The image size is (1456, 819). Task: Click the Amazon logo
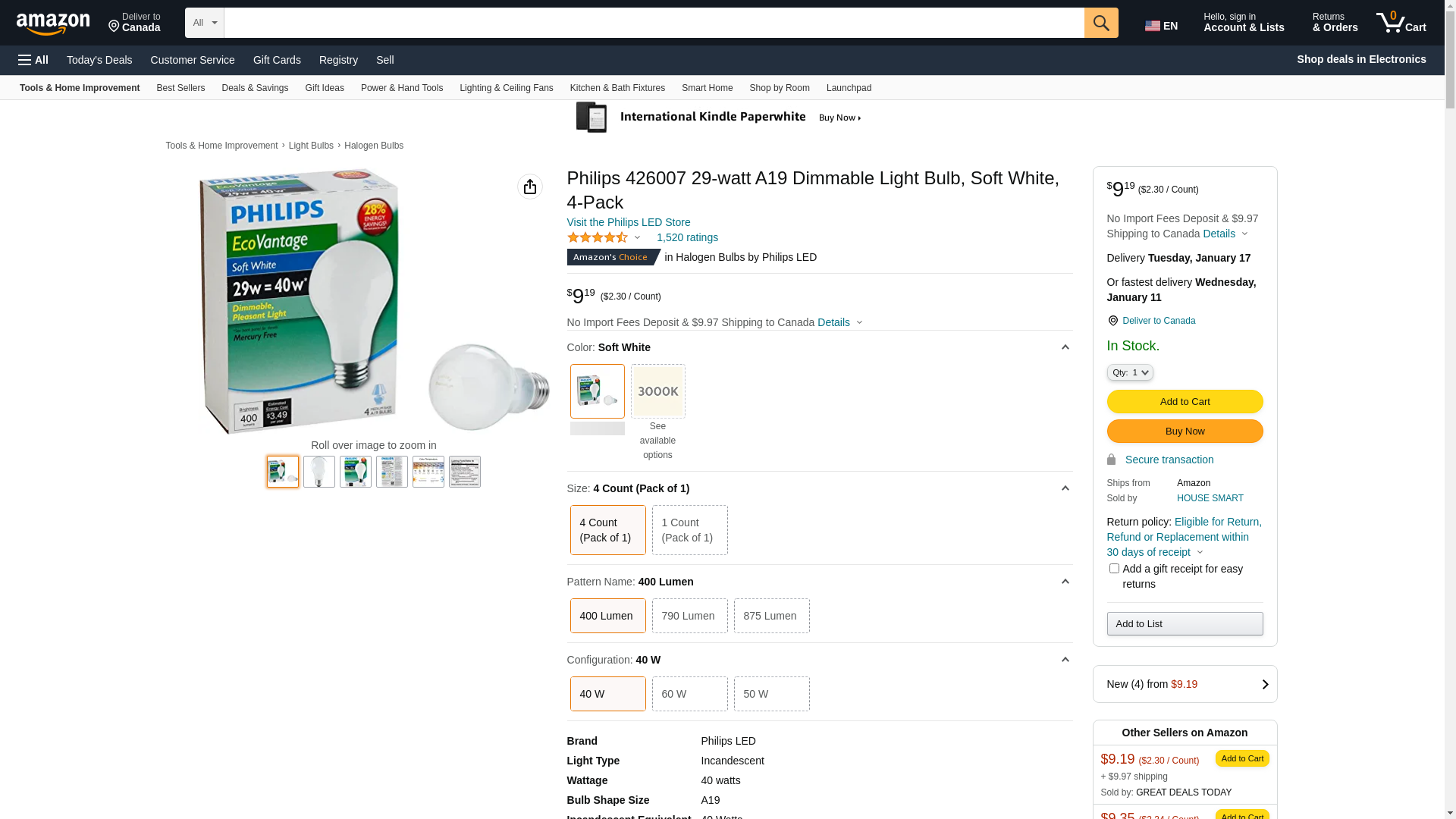point(53,24)
